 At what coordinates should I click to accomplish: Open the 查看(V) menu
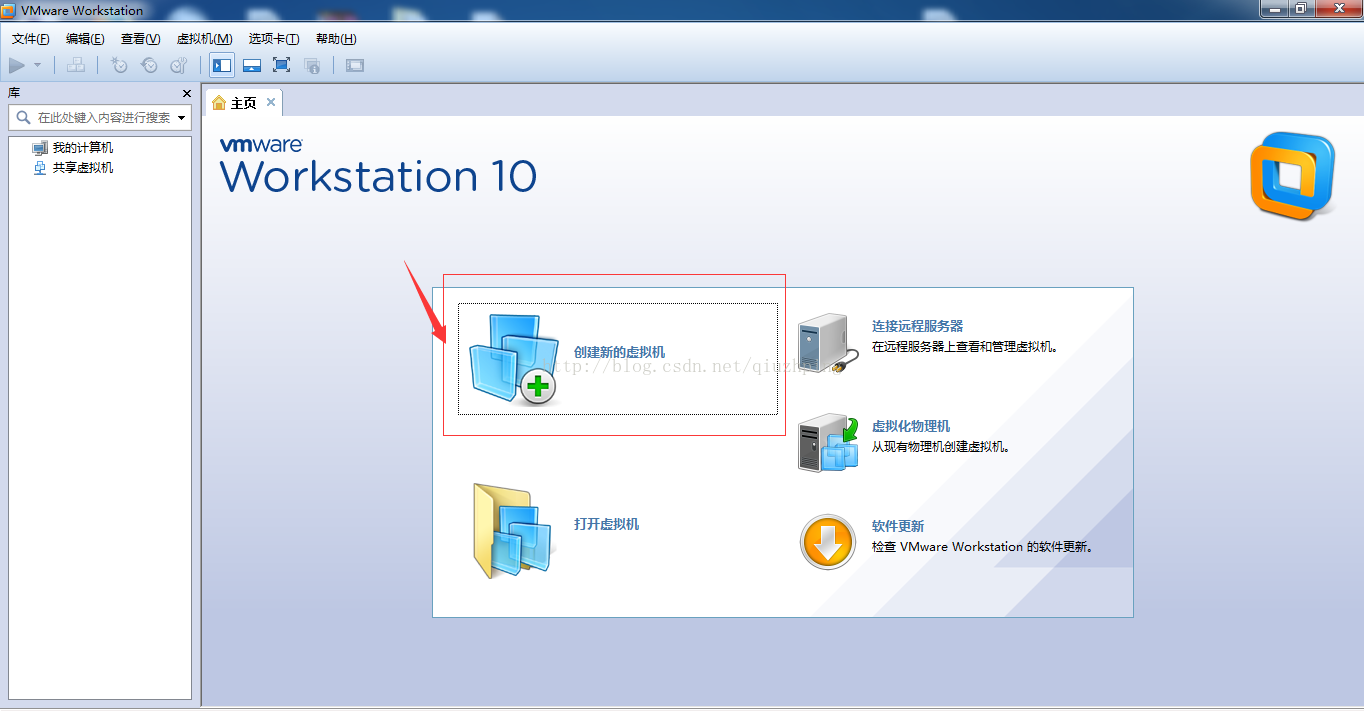(x=140, y=39)
